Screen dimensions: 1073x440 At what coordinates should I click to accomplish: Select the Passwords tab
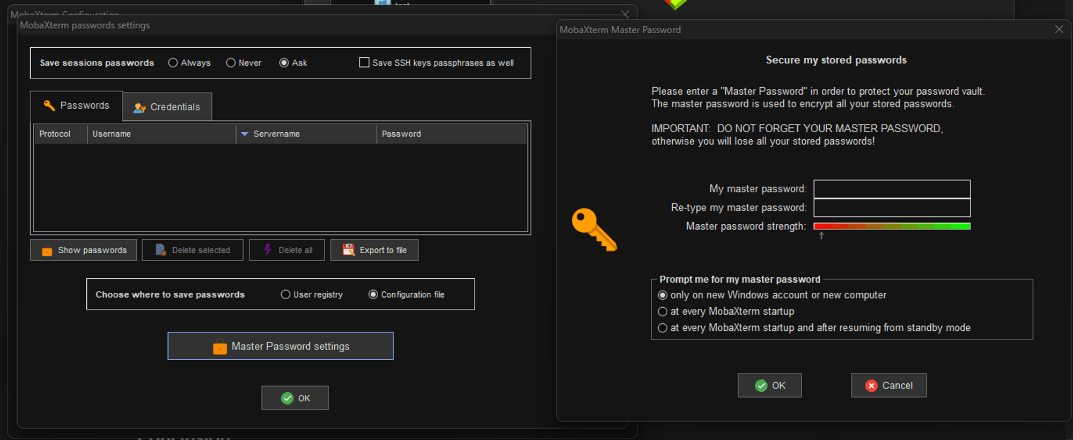(x=77, y=105)
